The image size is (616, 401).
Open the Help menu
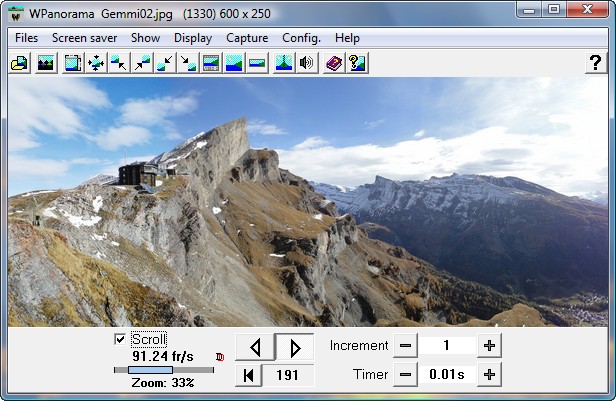(x=347, y=38)
